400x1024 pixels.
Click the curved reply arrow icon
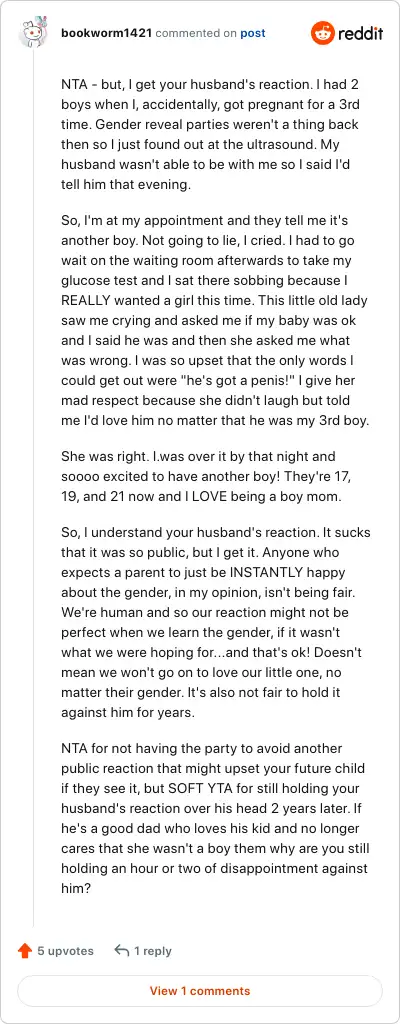coord(121,951)
